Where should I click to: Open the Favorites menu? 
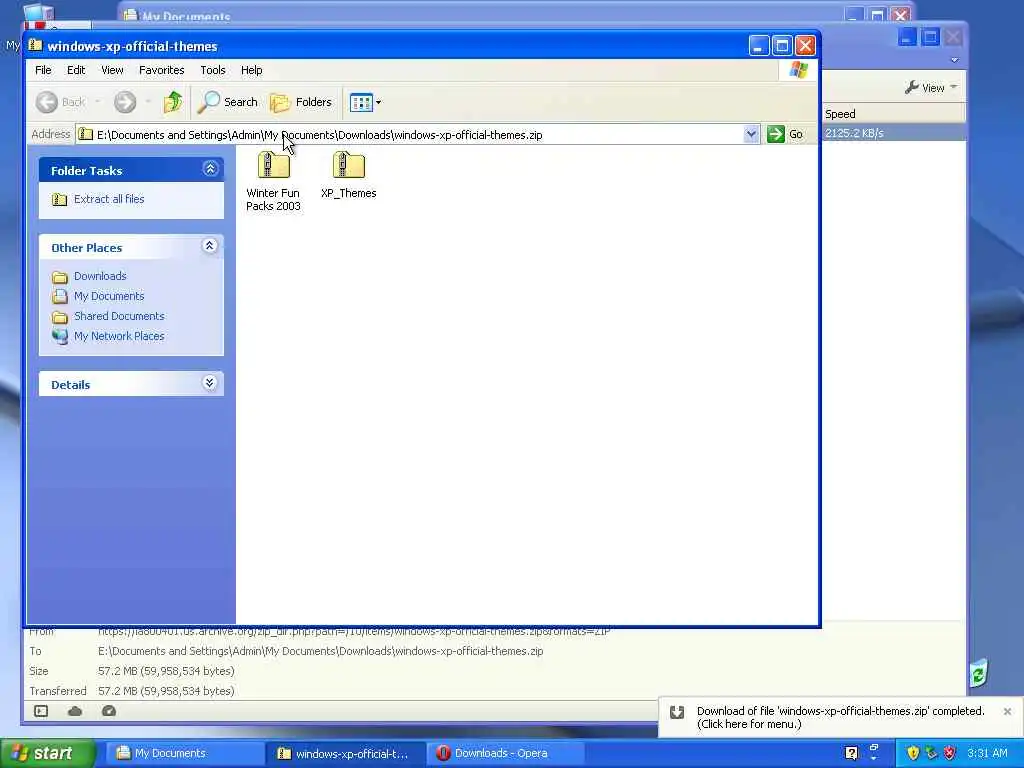pyautogui.click(x=161, y=70)
